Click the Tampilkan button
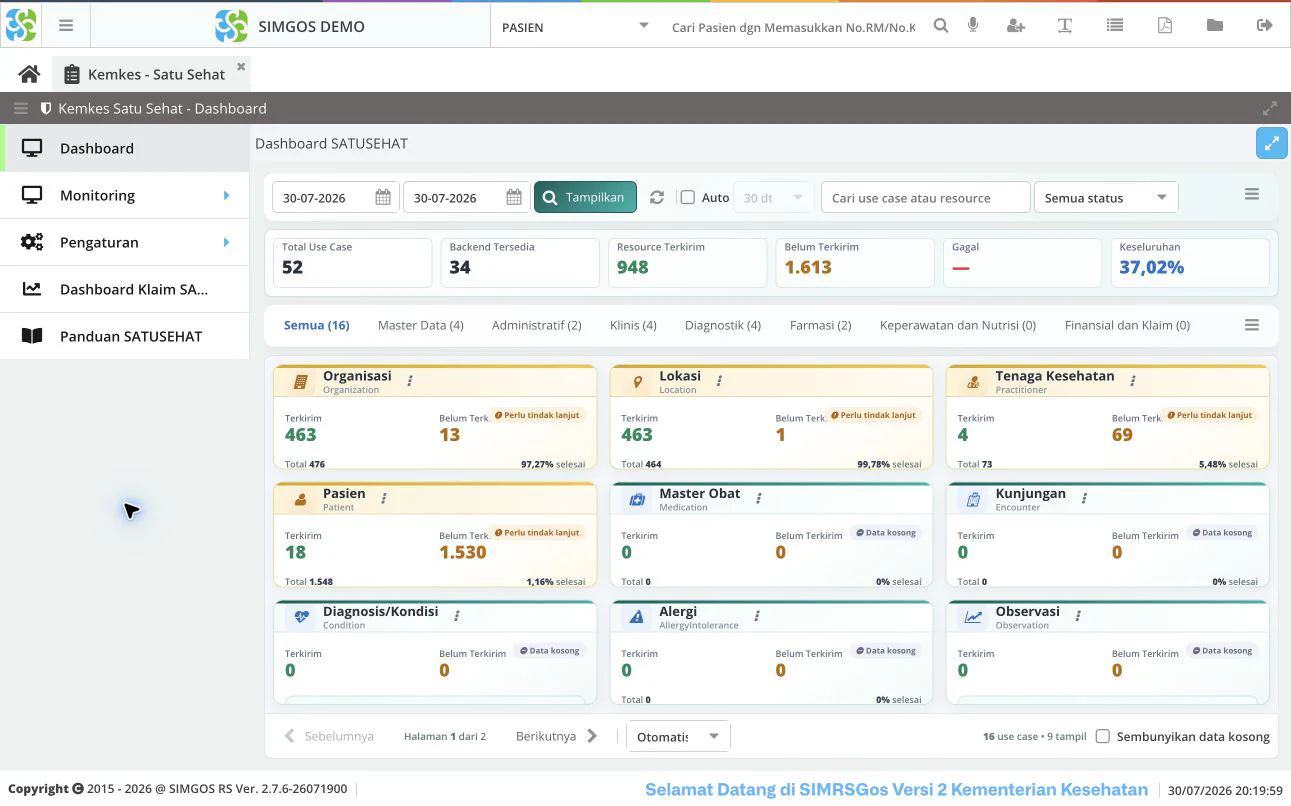This screenshot has width=1291, height=806. [585, 197]
